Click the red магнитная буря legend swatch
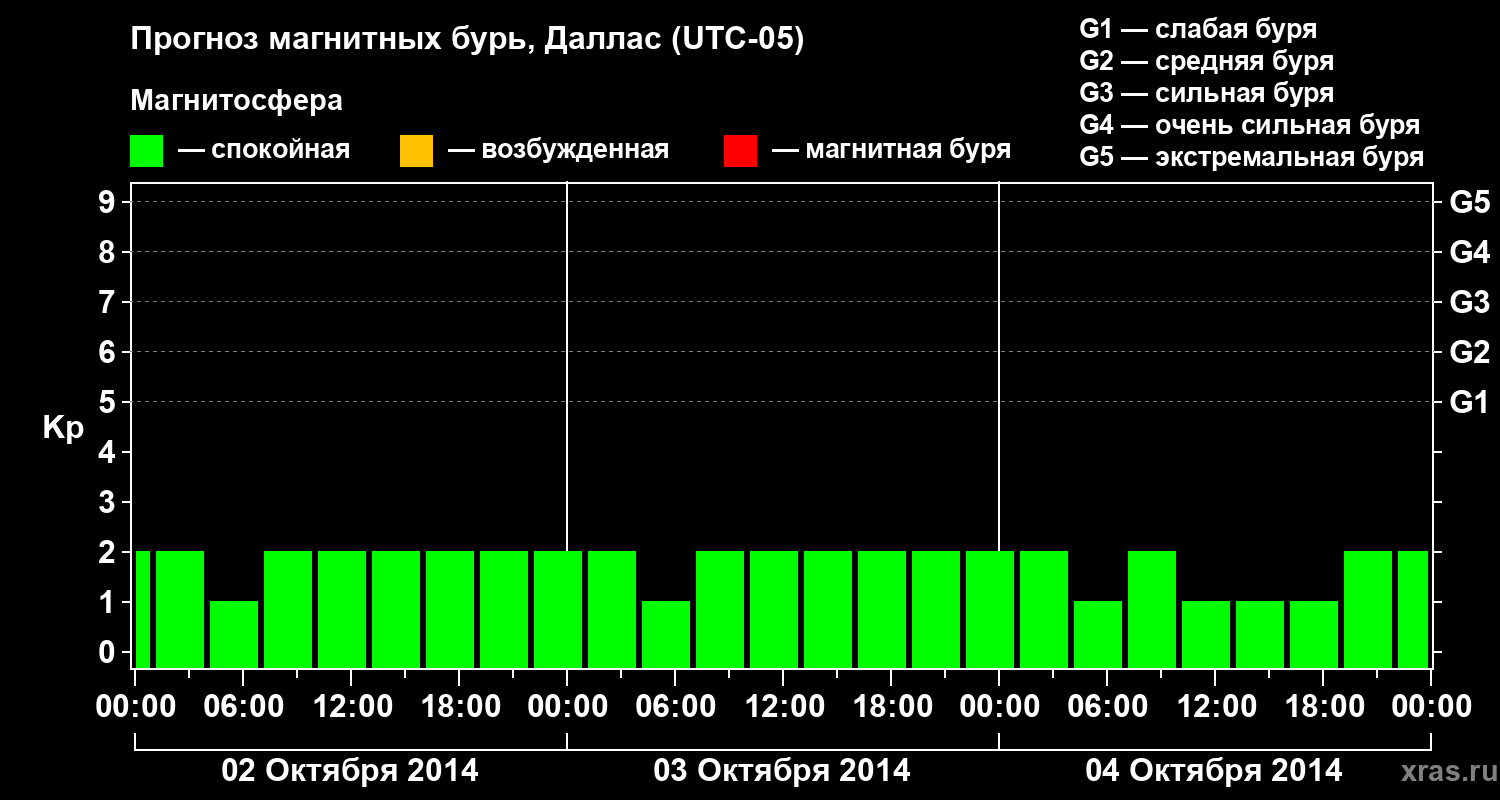The height and width of the screenshot is (800, 1500). [740, 151]
